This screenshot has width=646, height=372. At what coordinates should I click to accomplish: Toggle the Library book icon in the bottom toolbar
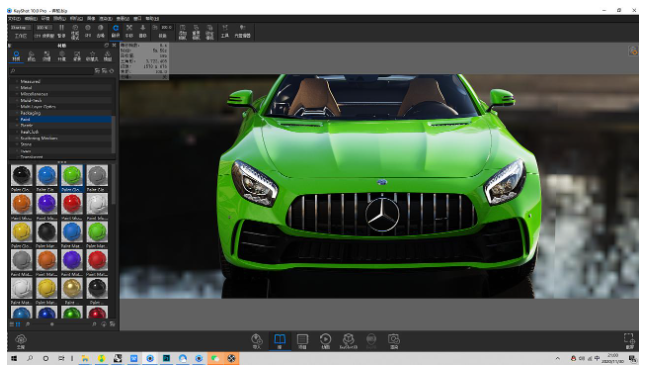[x=280, y=341]
